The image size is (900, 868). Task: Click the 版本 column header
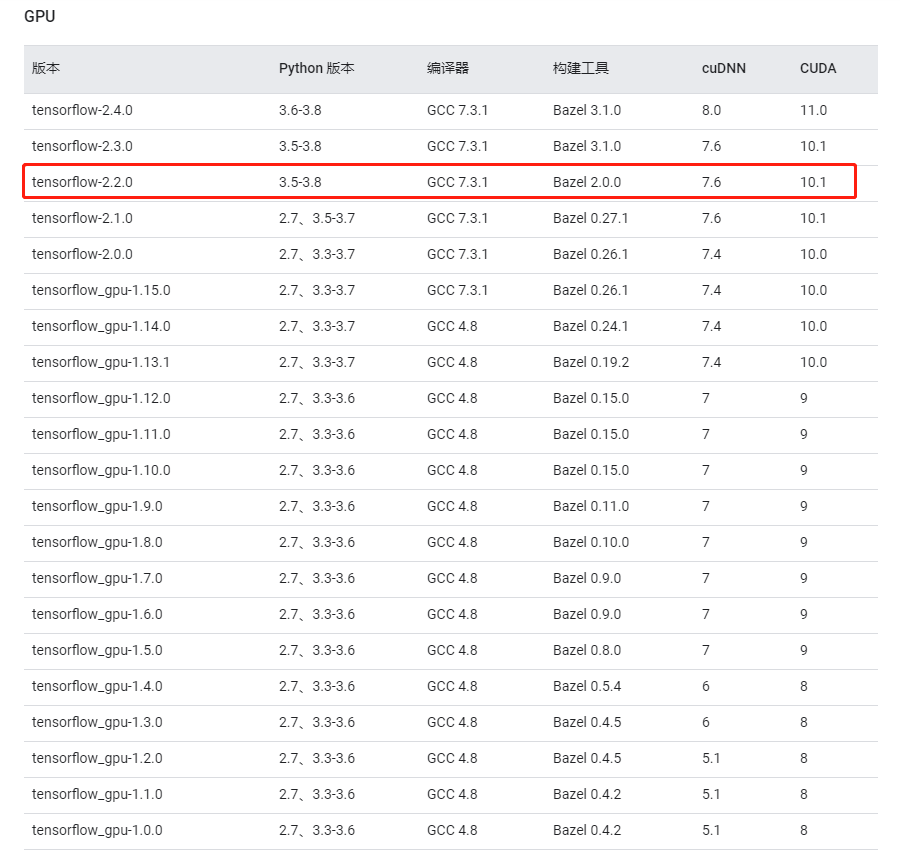click(45, 68)
